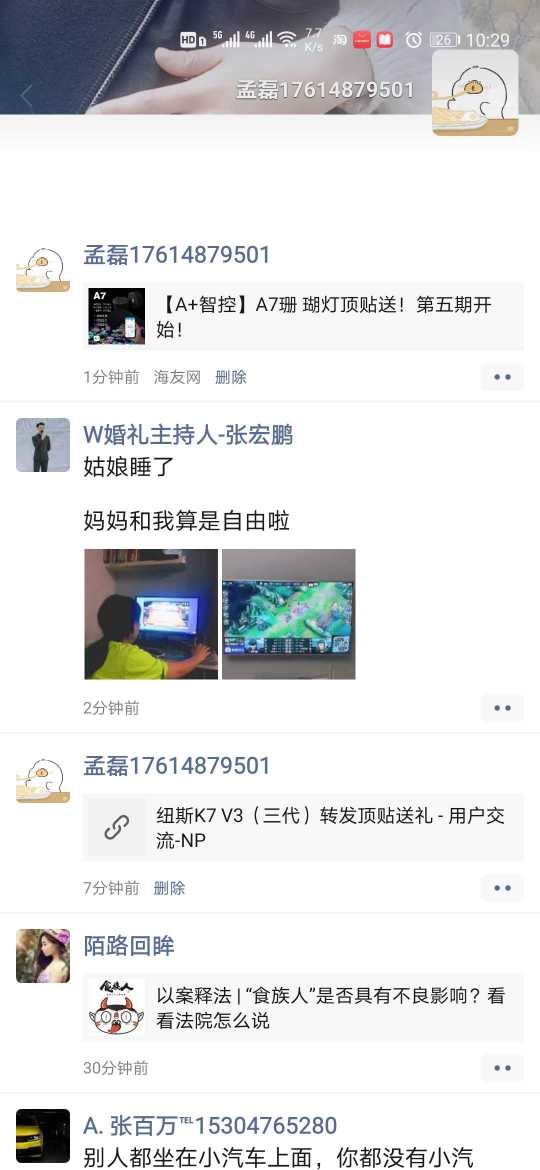The image size is (540, 1170).
Task: Tap the chain link icon in the 纽斯K7 card
Action: (x=116, y=828)
